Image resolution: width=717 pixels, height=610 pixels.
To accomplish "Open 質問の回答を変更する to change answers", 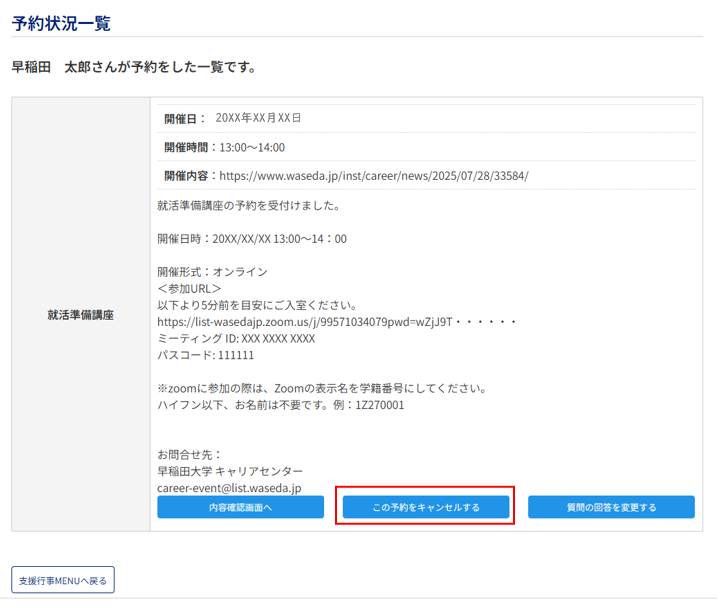I will tap(612, 507).
